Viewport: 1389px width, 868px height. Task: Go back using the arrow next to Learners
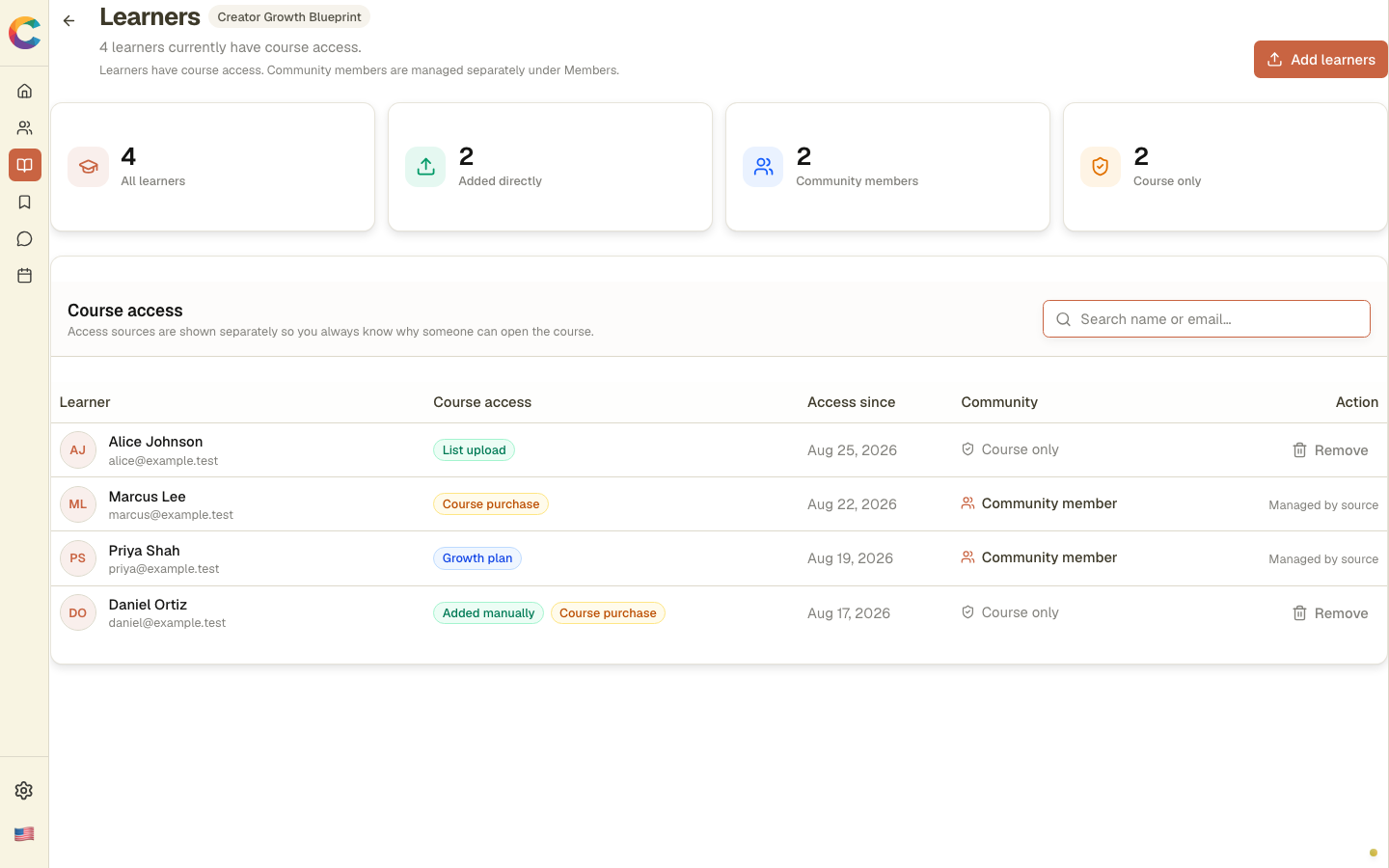click(68, 20)
